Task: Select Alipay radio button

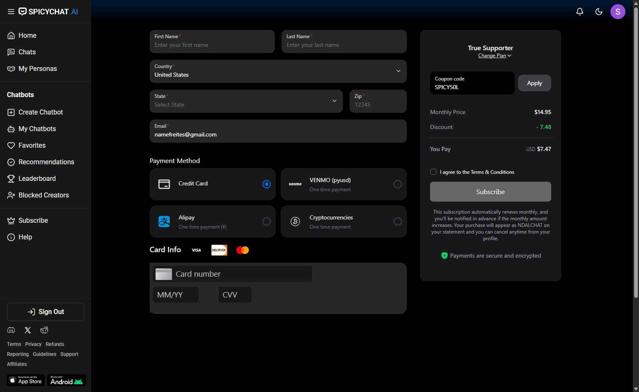Action: point(266,221)
